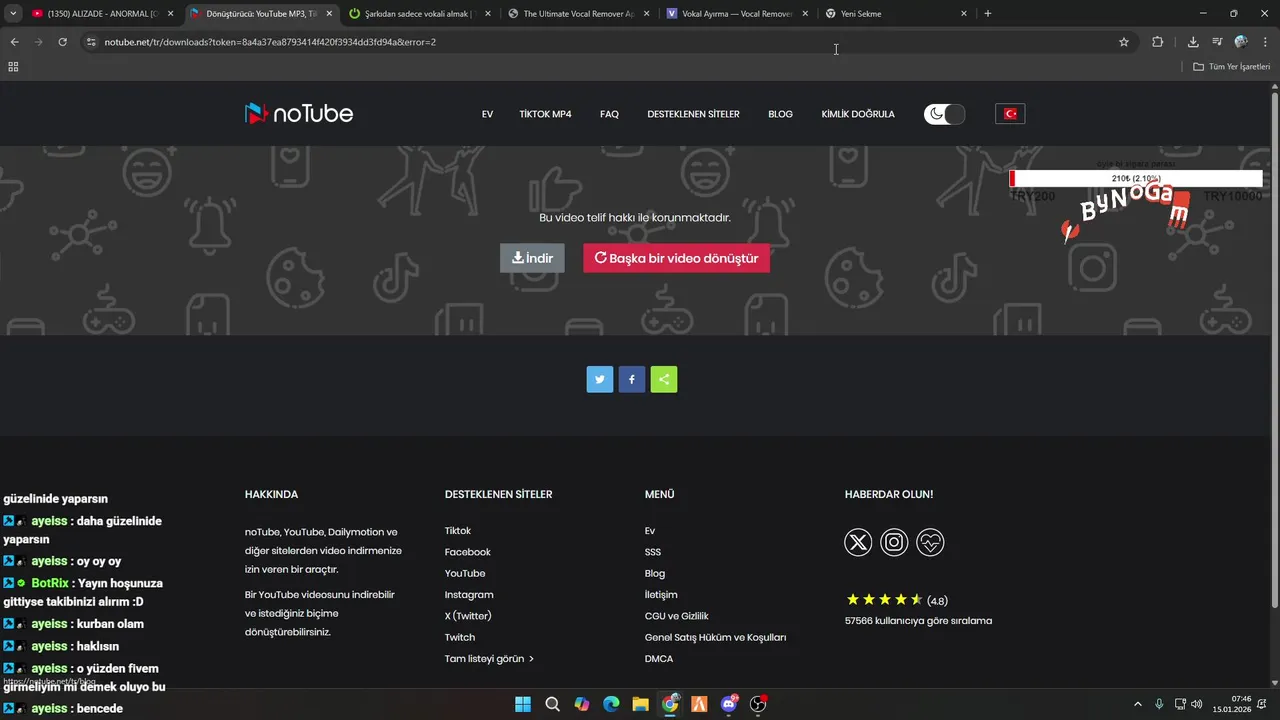The image size is (1280, 720).
Task: Open the Instagram icon under Haberdar Olun
Action: pyautogui.click(x=894, y=542)
